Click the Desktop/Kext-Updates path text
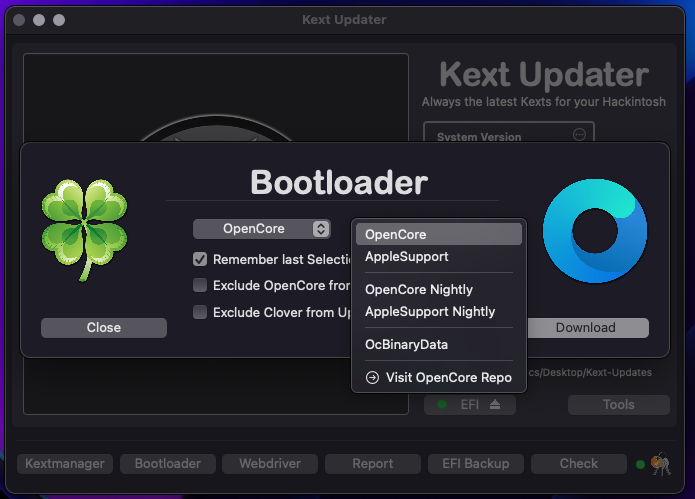Screen dimensions: 695x499 (590, 372)
